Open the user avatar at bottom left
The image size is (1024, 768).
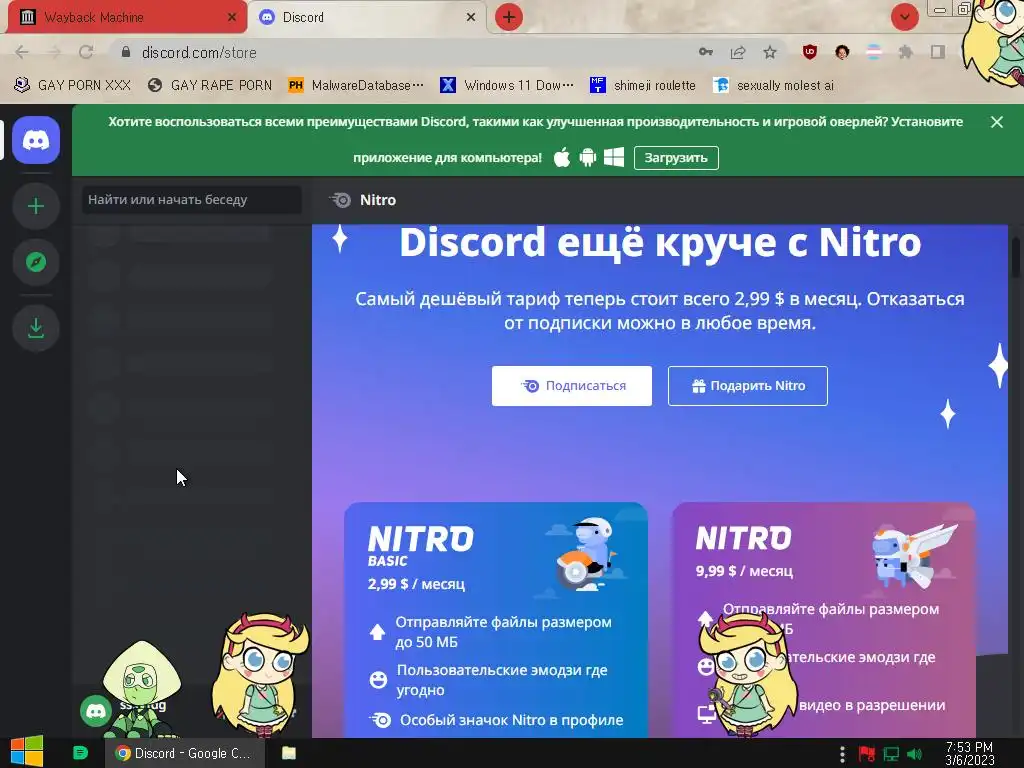point(96,711)
